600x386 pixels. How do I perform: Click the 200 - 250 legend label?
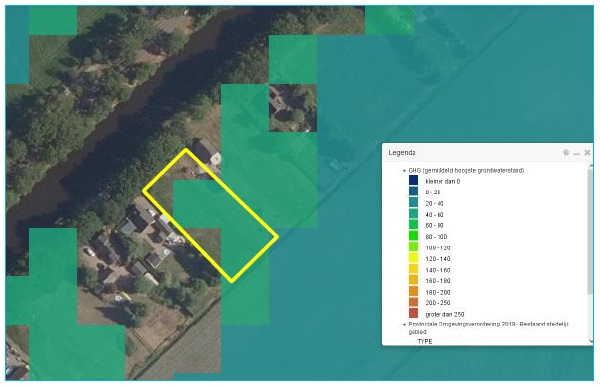pos(438,303)
